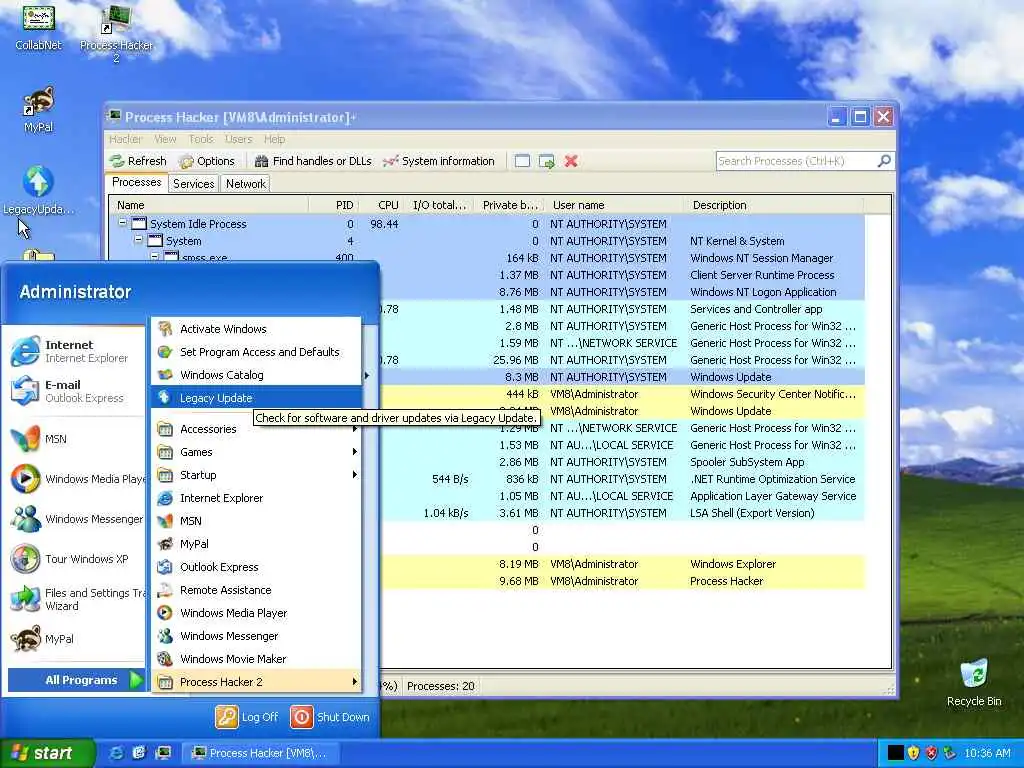Select the Process Hacker description row
Viewport: 1024px width, 768px height.
pos(622,581)
